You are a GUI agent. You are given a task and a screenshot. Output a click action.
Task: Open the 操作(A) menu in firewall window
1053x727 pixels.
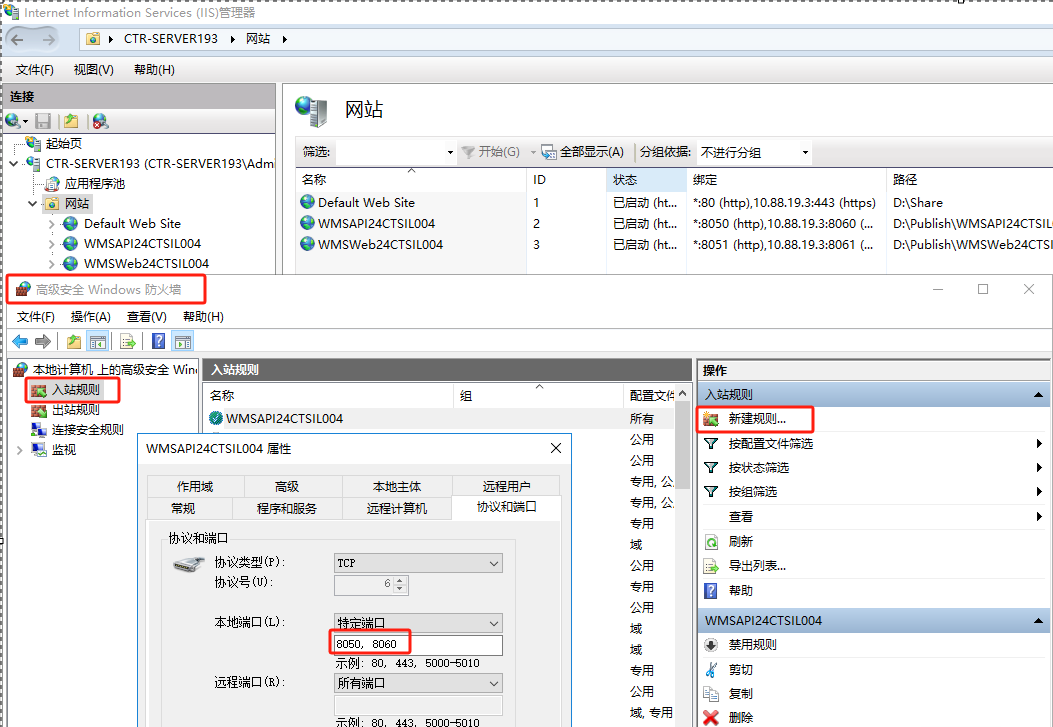[x=90, y=316]
